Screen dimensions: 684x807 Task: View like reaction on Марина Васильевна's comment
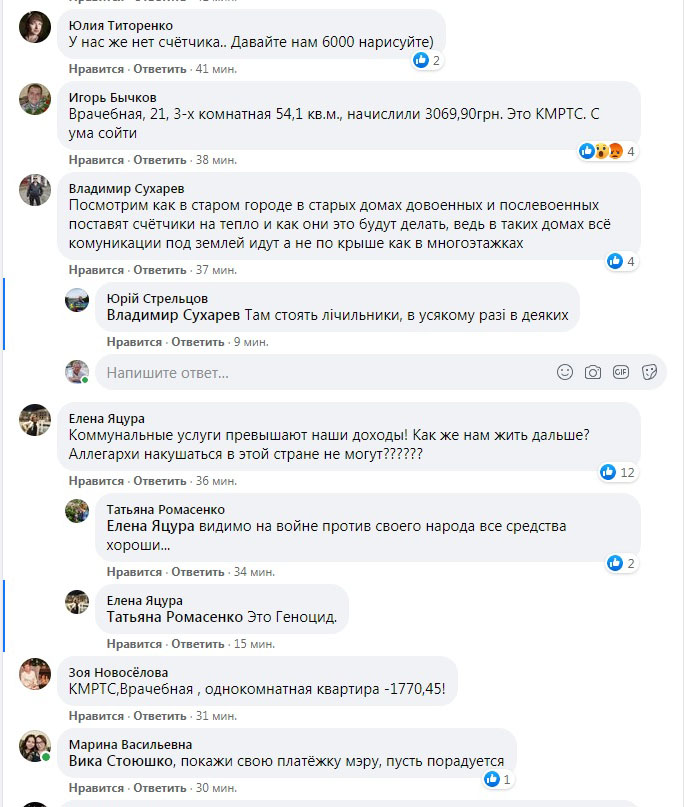(497, 779)
